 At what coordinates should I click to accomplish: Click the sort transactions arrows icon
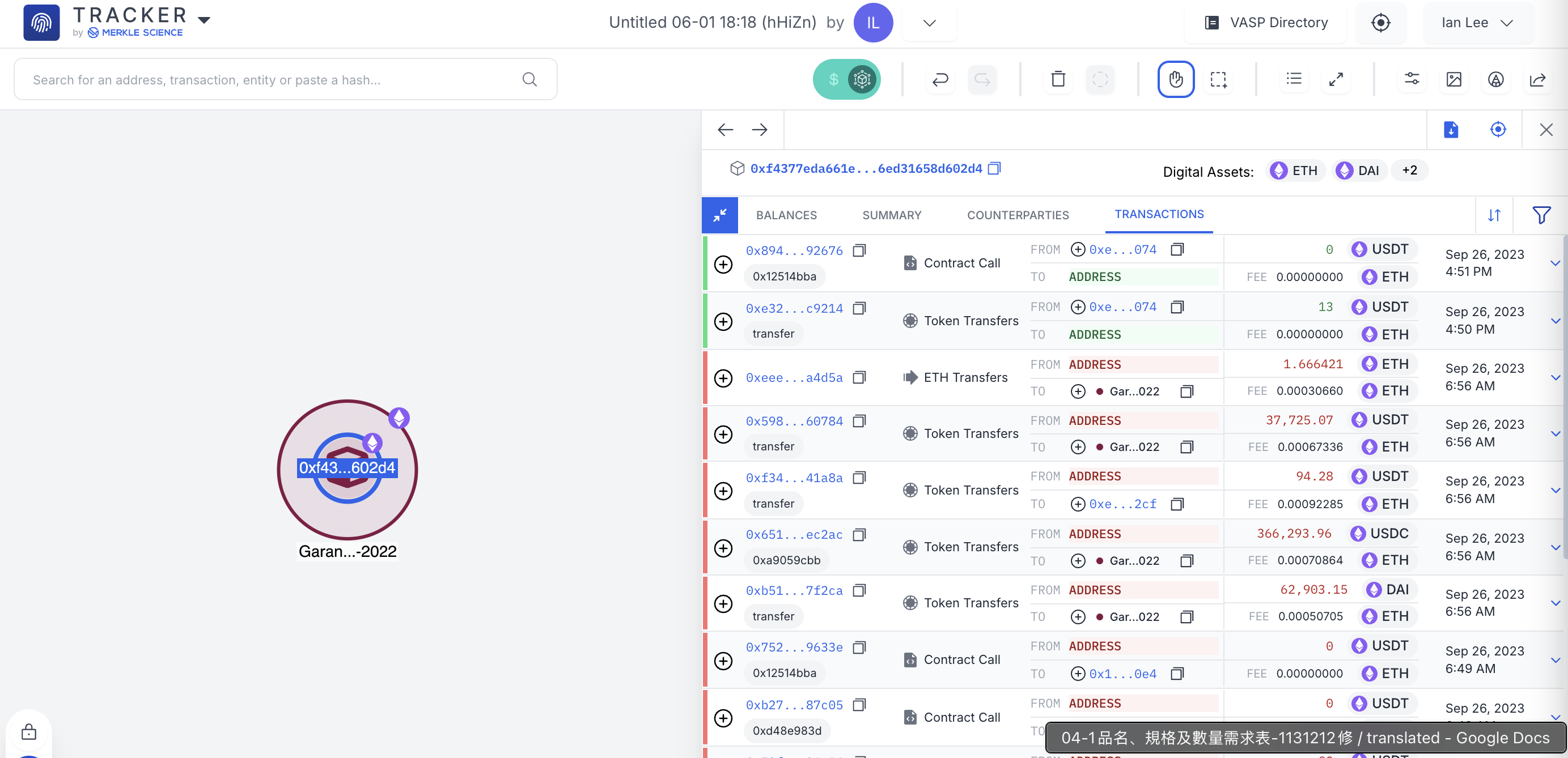(x=1494, y=215)
